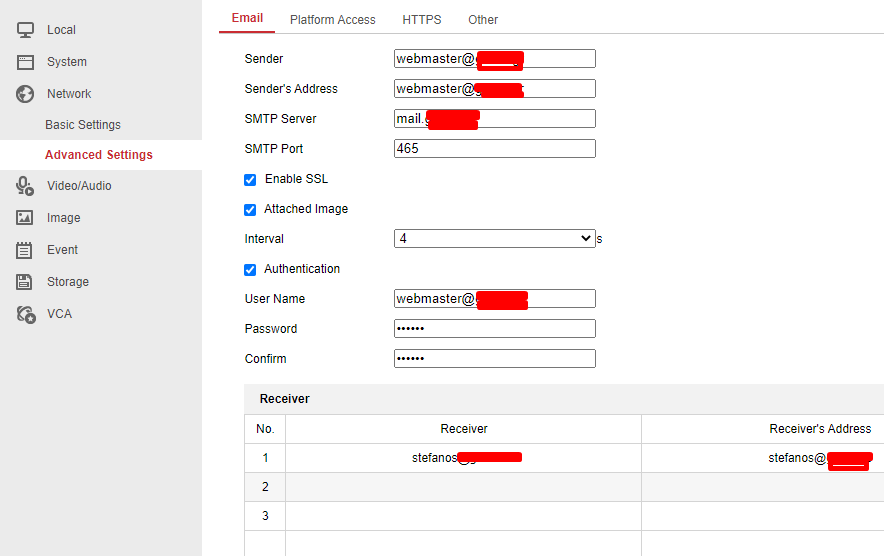The width and height of the screenshot is (884, 556).
Task: Click the SMTP Port input field
Action: point(494,149)
